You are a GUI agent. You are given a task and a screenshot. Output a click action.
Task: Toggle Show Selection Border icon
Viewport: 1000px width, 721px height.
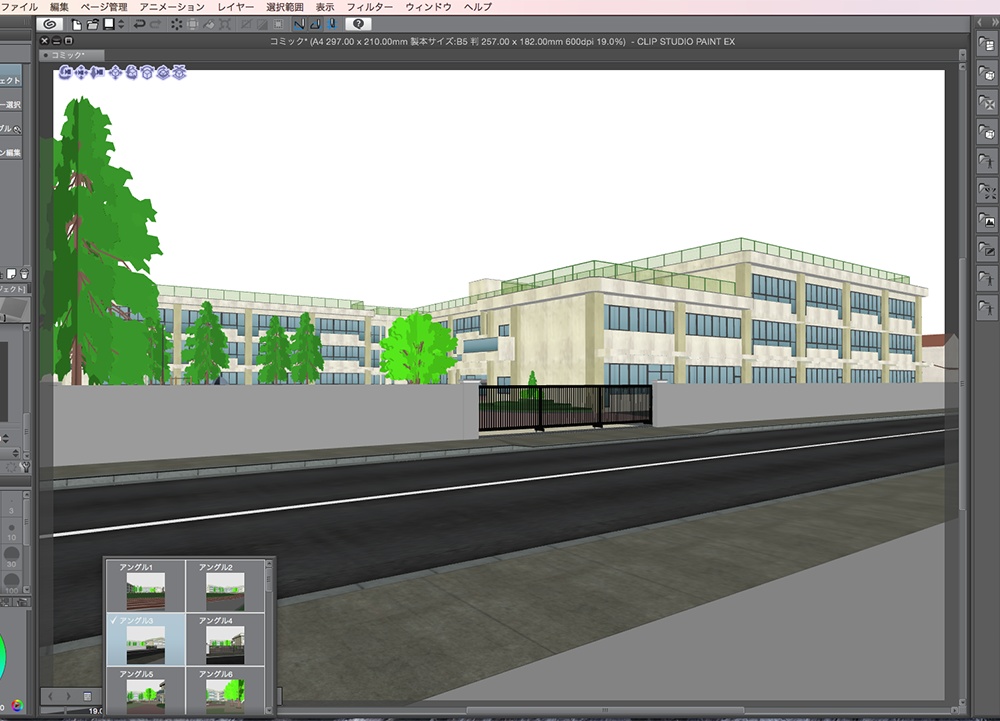click(278, 24)
